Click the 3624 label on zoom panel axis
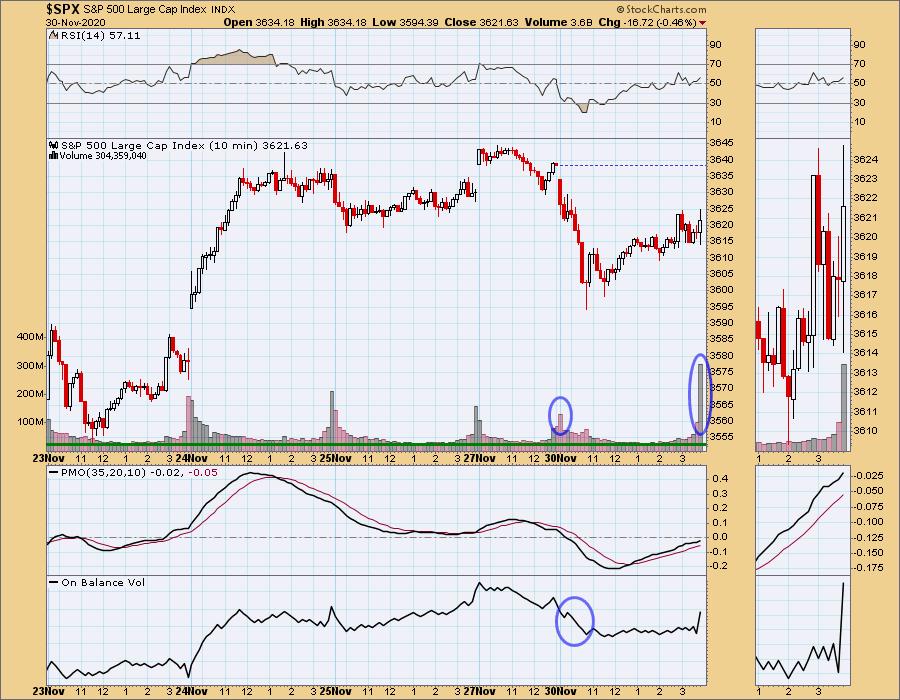Viewport: 900px width, 700px height. coord(866,160)
